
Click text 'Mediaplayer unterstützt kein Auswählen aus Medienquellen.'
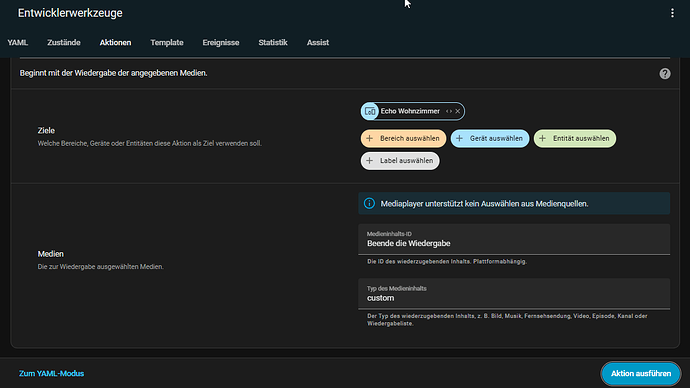click(484, 204)
